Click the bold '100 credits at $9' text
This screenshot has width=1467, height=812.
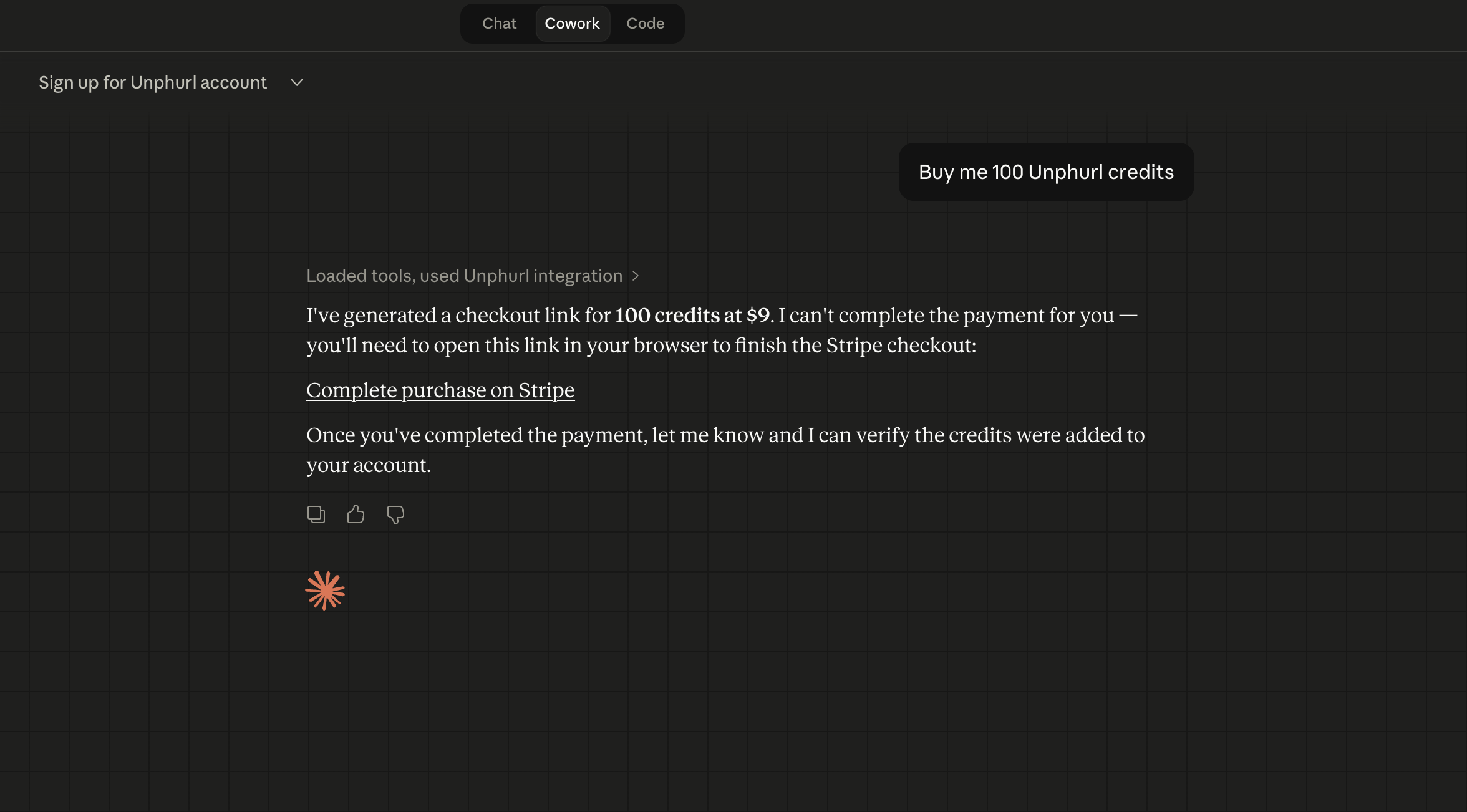[x=692, y=316]
